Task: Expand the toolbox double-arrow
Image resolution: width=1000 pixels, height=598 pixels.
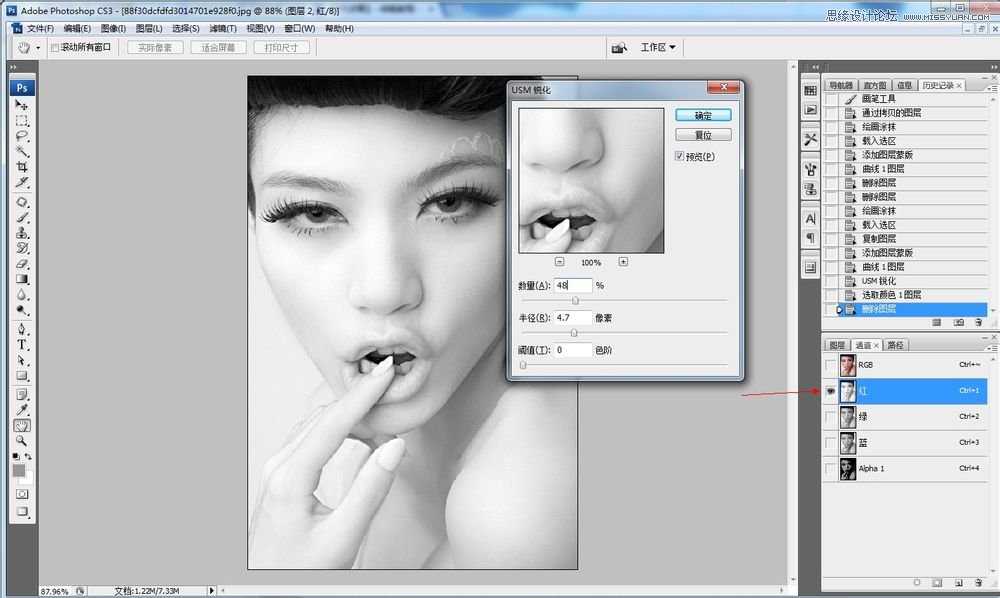Action: (13, 66)
